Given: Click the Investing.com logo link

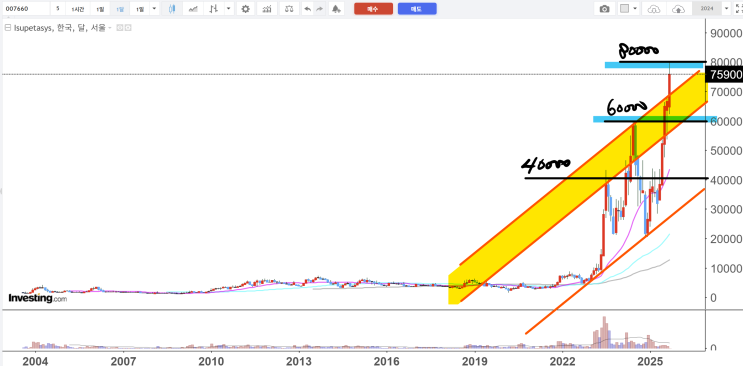Looking at the screenshot, I should (x=37, y=298).
